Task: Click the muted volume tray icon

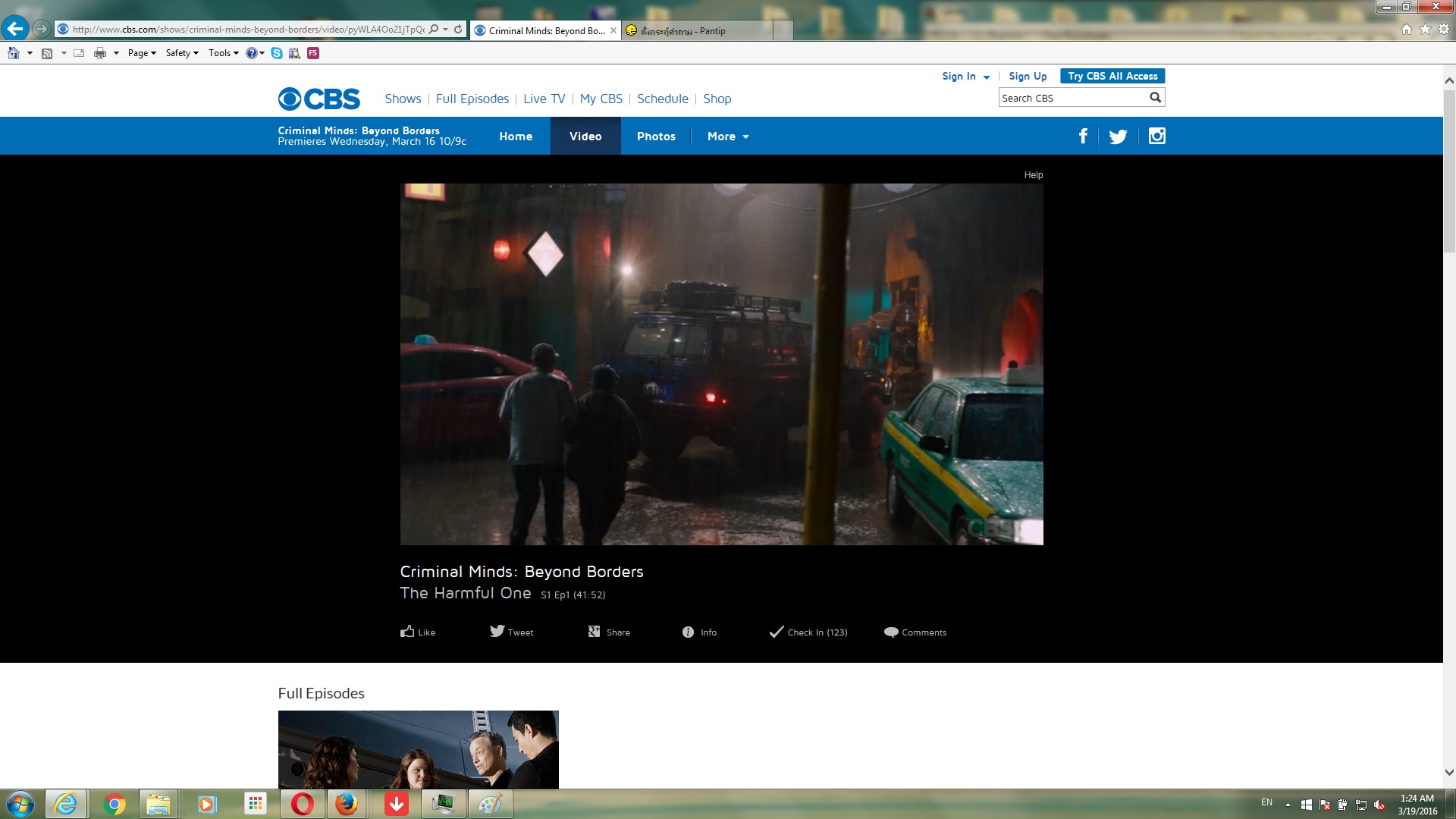Action: tap(1379, 805)
